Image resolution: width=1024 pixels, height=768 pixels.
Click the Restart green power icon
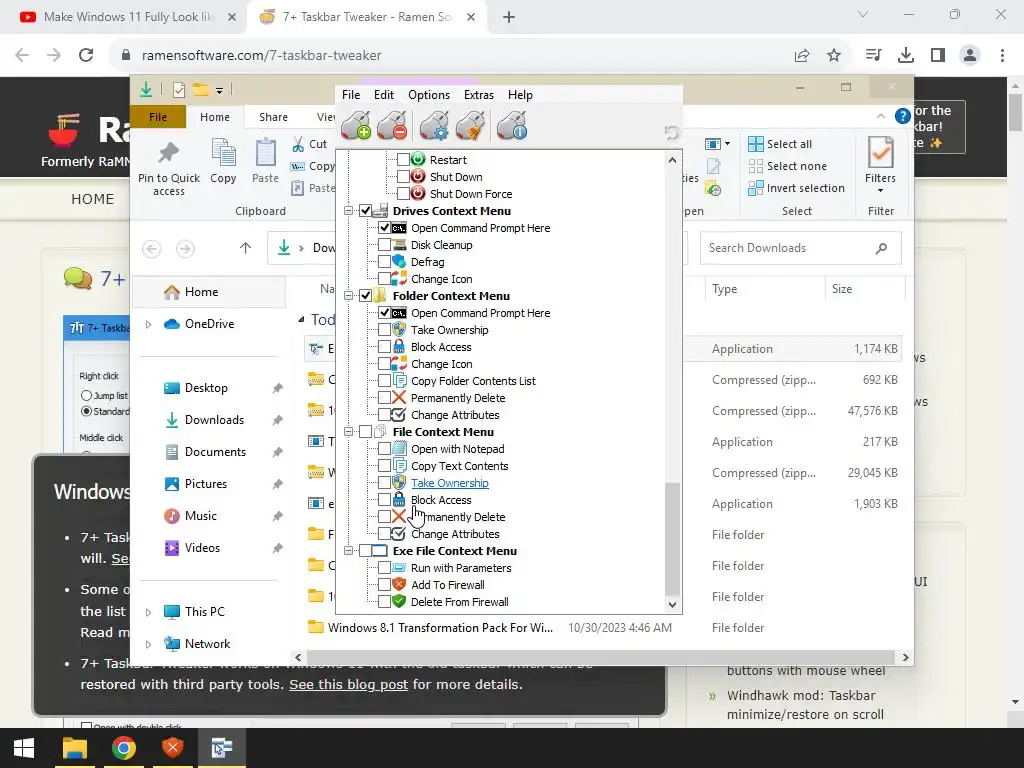pos(419,159)
